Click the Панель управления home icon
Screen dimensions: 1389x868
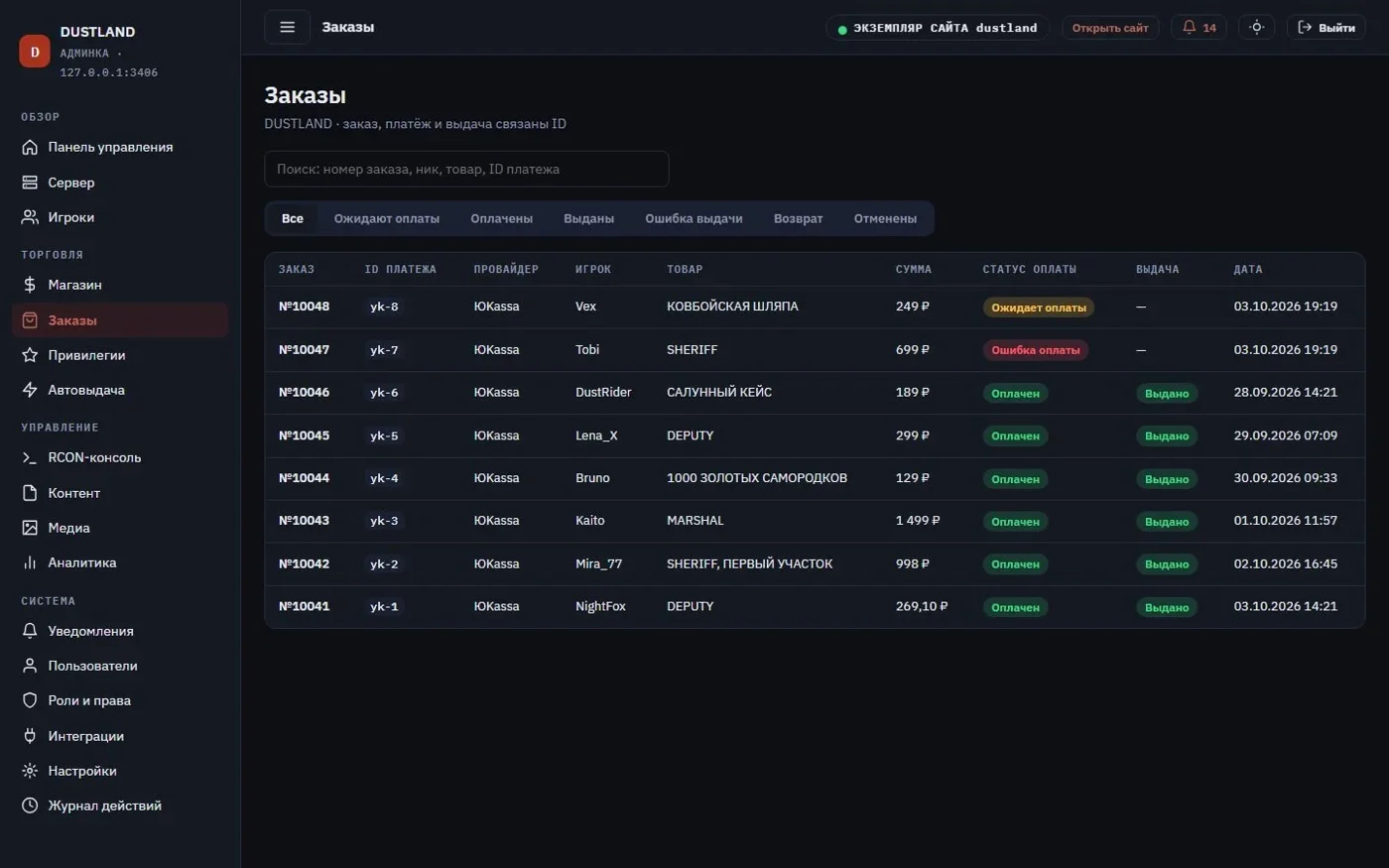tap(30, 147)
